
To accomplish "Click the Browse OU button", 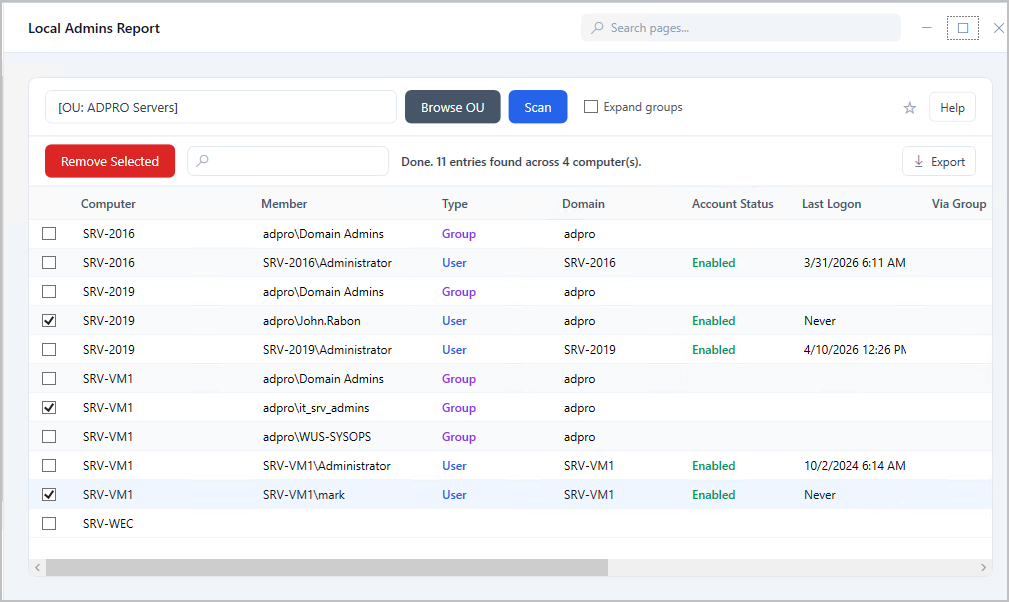I will pos(452,107).
